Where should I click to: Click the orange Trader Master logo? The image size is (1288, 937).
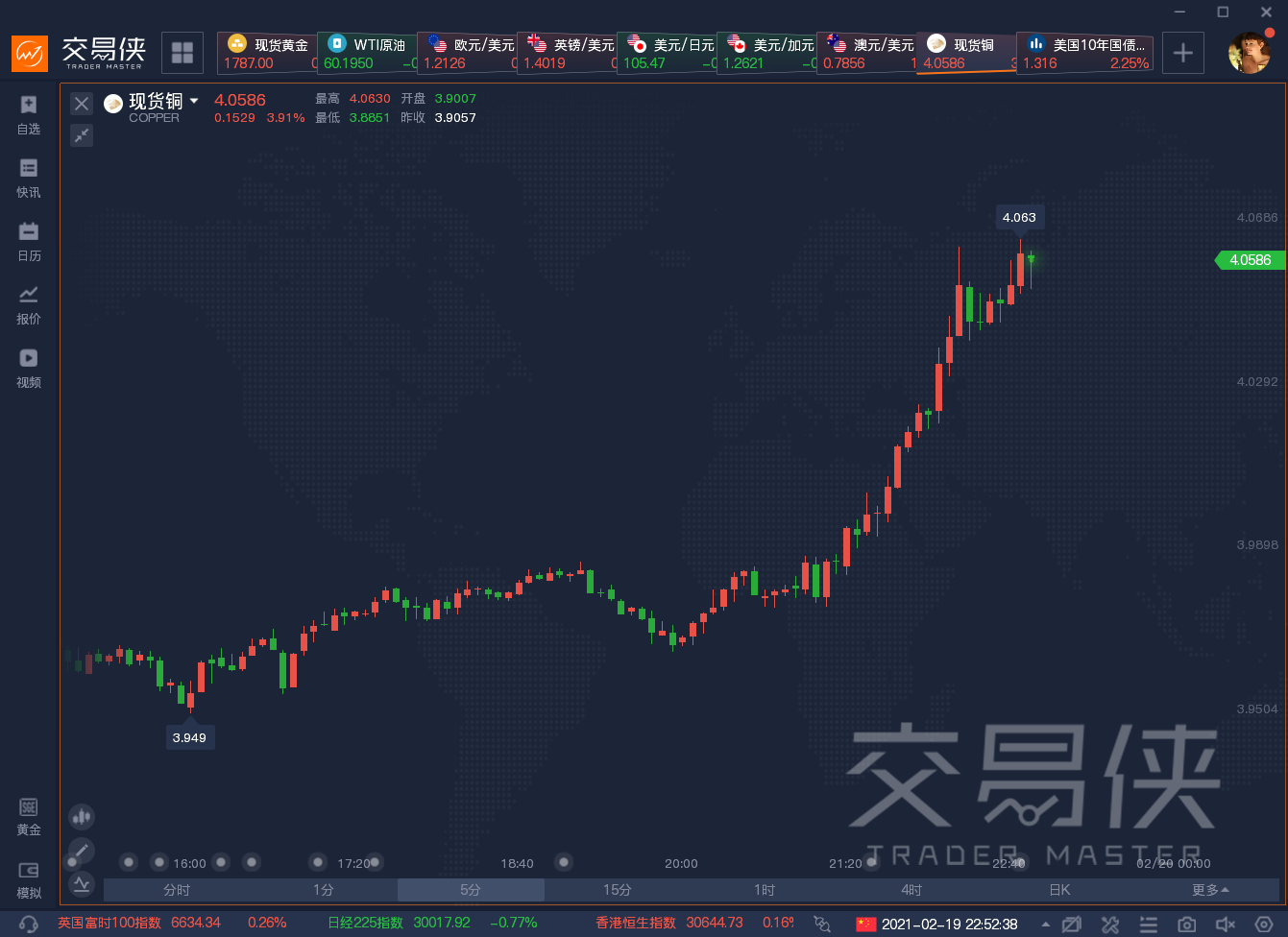click(30, 53)
